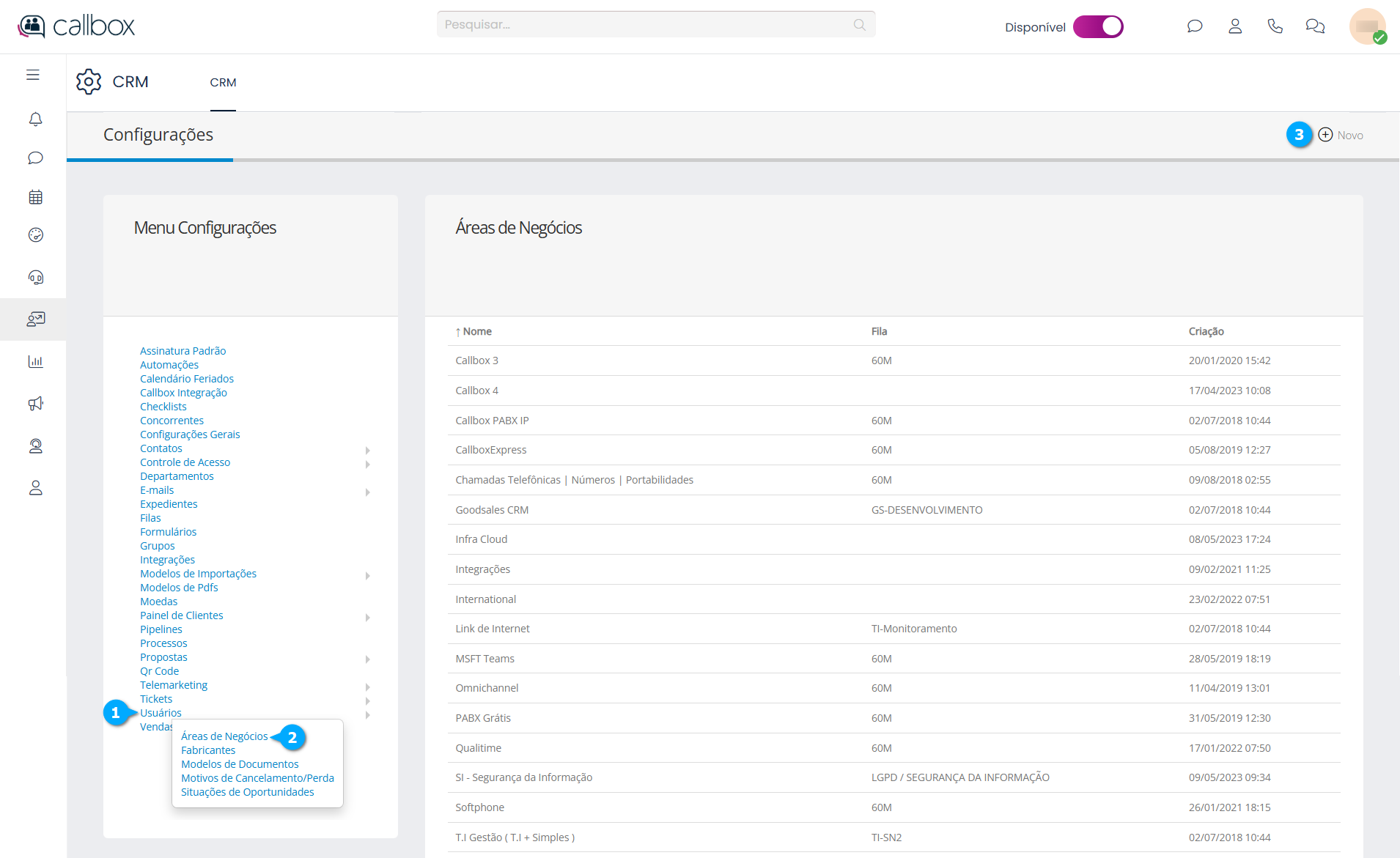Open the Pipelines settings link
Viewport: 1400px width, 858px height.
coord(161,629)
